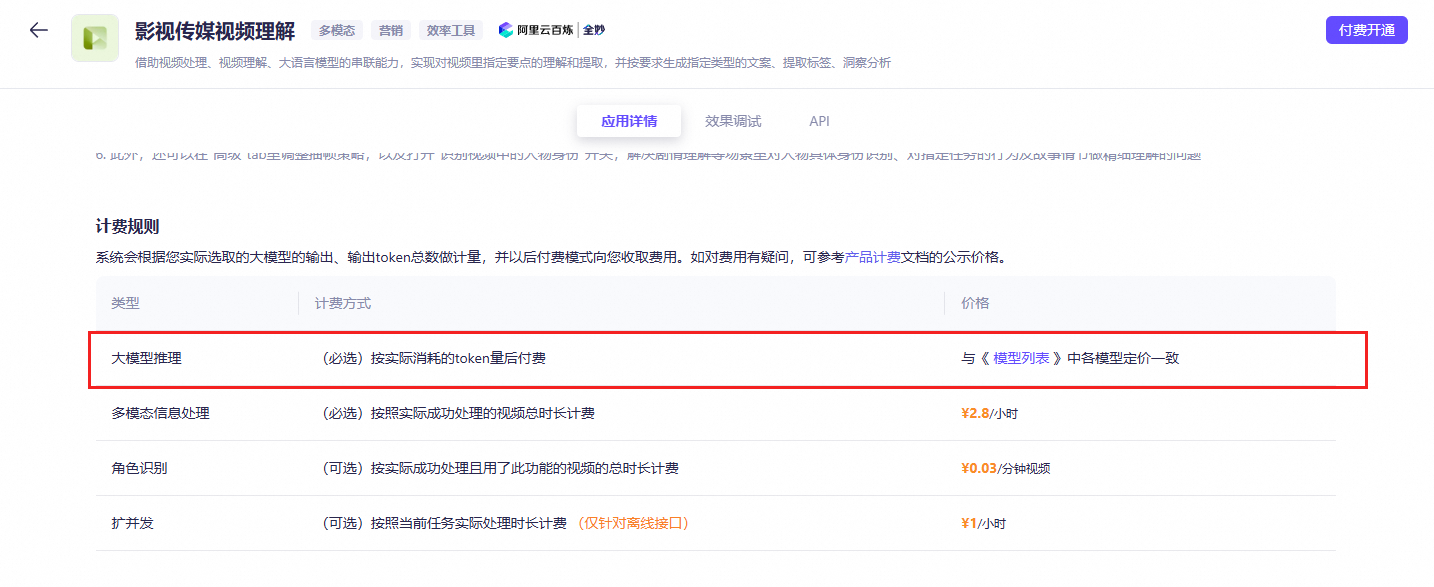Switch to the 应用详情 tab

pyautogui.click(x=629, y=121)
